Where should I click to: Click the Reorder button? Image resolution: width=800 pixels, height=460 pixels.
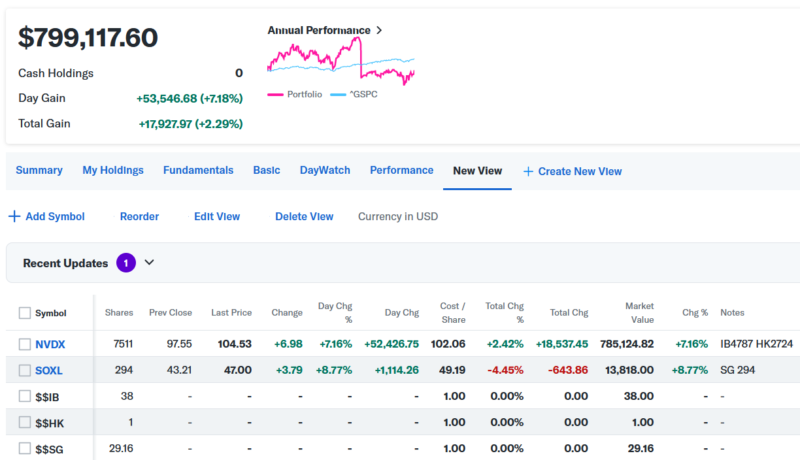coord(139,216)
